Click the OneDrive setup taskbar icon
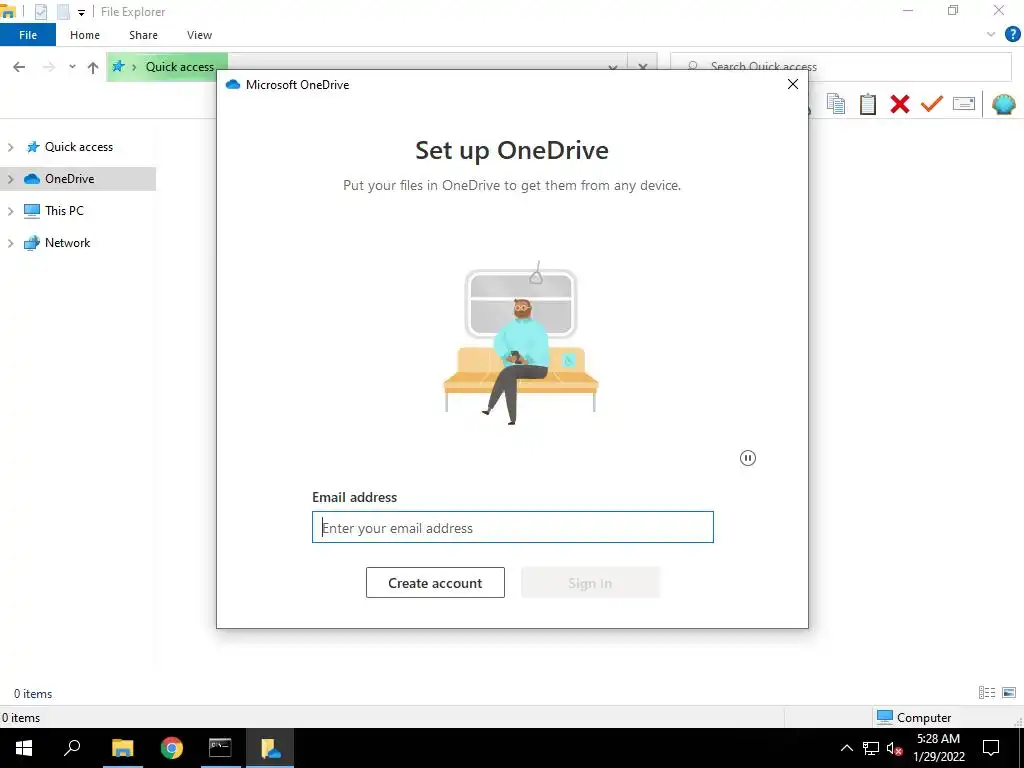 click(270, 748)
